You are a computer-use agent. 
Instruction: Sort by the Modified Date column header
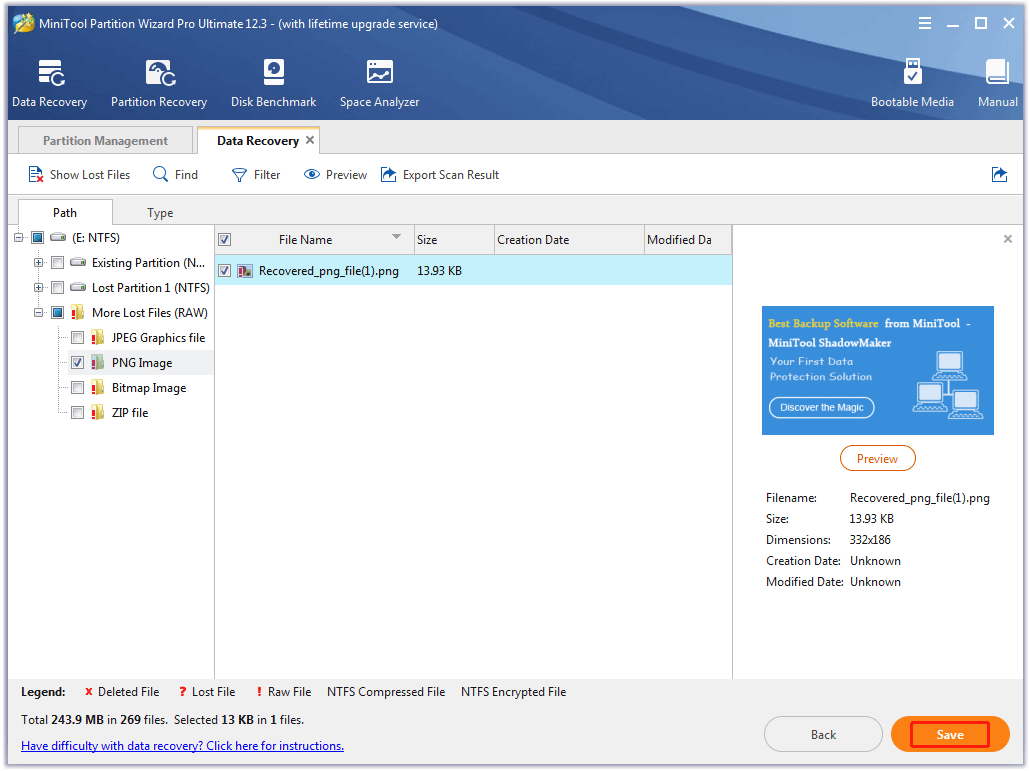tap(687, 240)
